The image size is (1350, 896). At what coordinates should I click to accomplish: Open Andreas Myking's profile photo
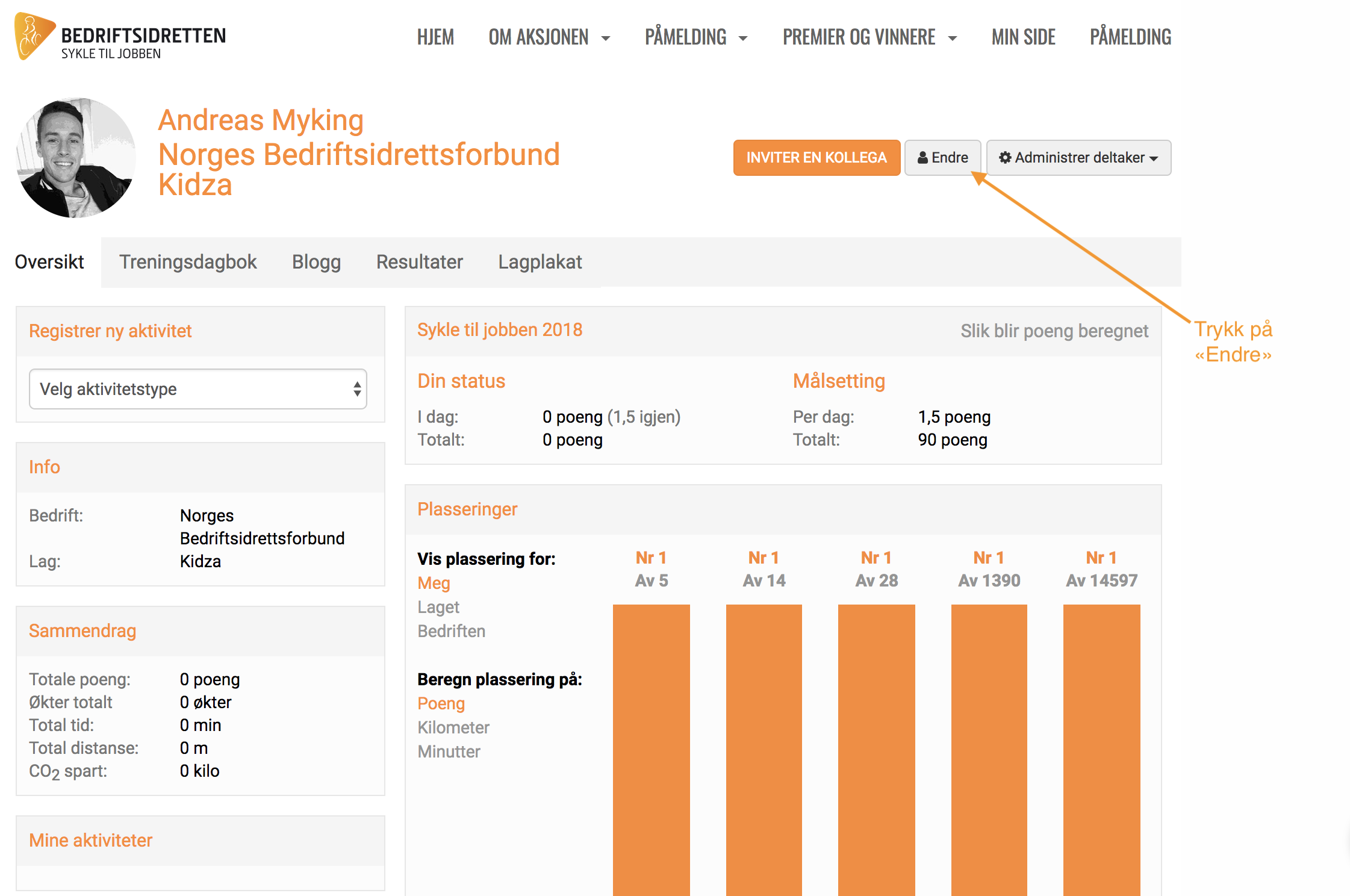(76, 158)
